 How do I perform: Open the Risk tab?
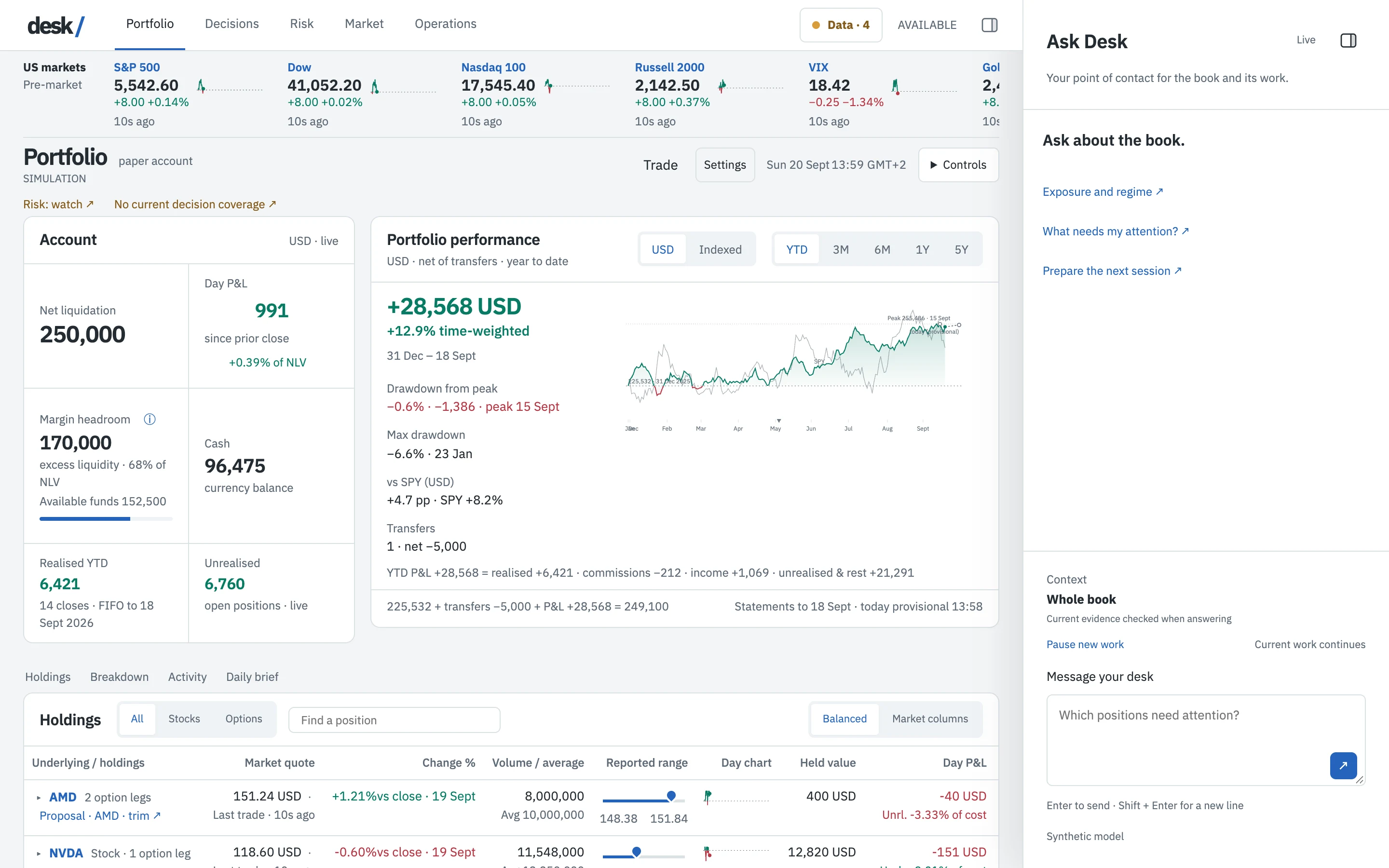(301, 24)
